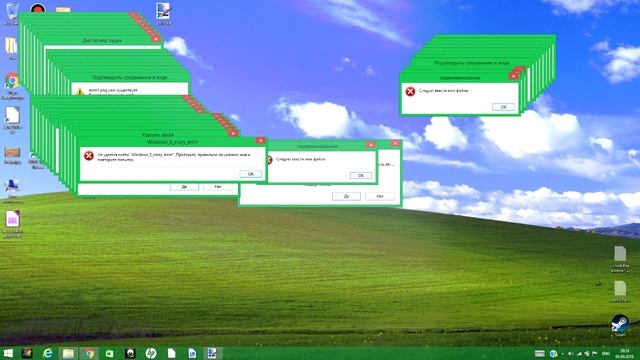Open the volume tray icon

[571, 353]
